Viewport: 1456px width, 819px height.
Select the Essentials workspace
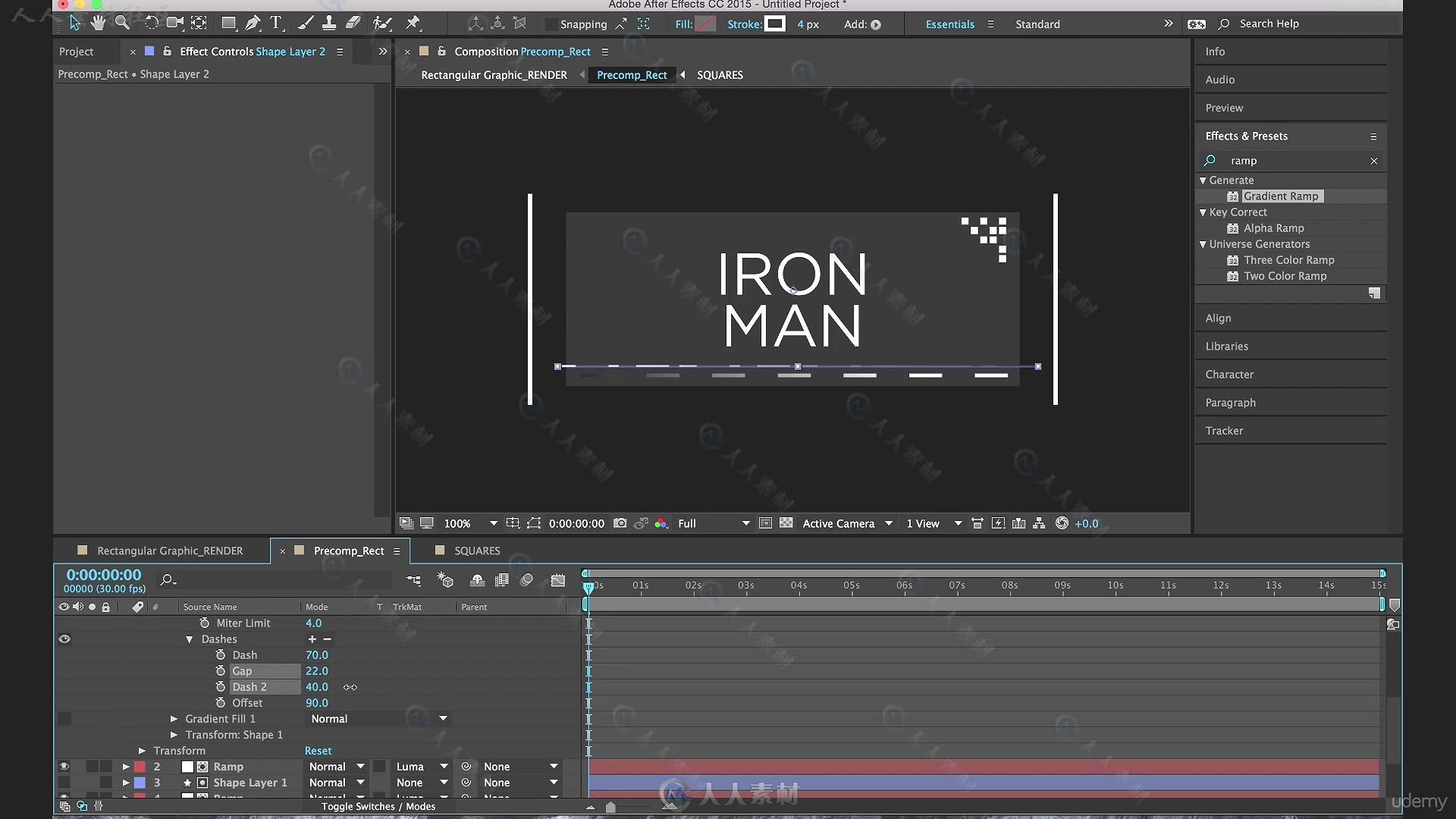[x=949, y=24]
